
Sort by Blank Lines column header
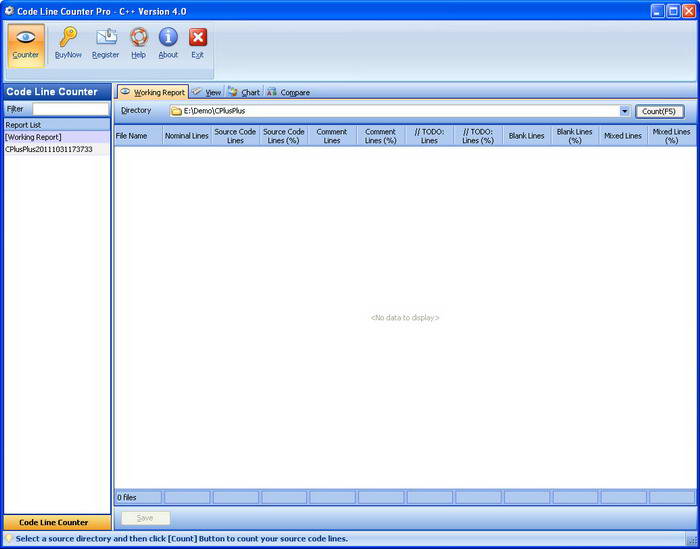[x=527, y=136]
